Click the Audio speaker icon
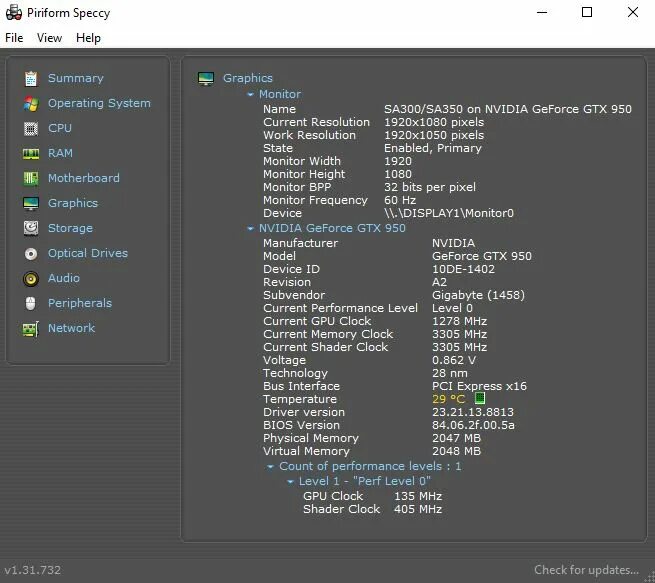The height and width of the screenshot is (583, 655). pos(31,279)
